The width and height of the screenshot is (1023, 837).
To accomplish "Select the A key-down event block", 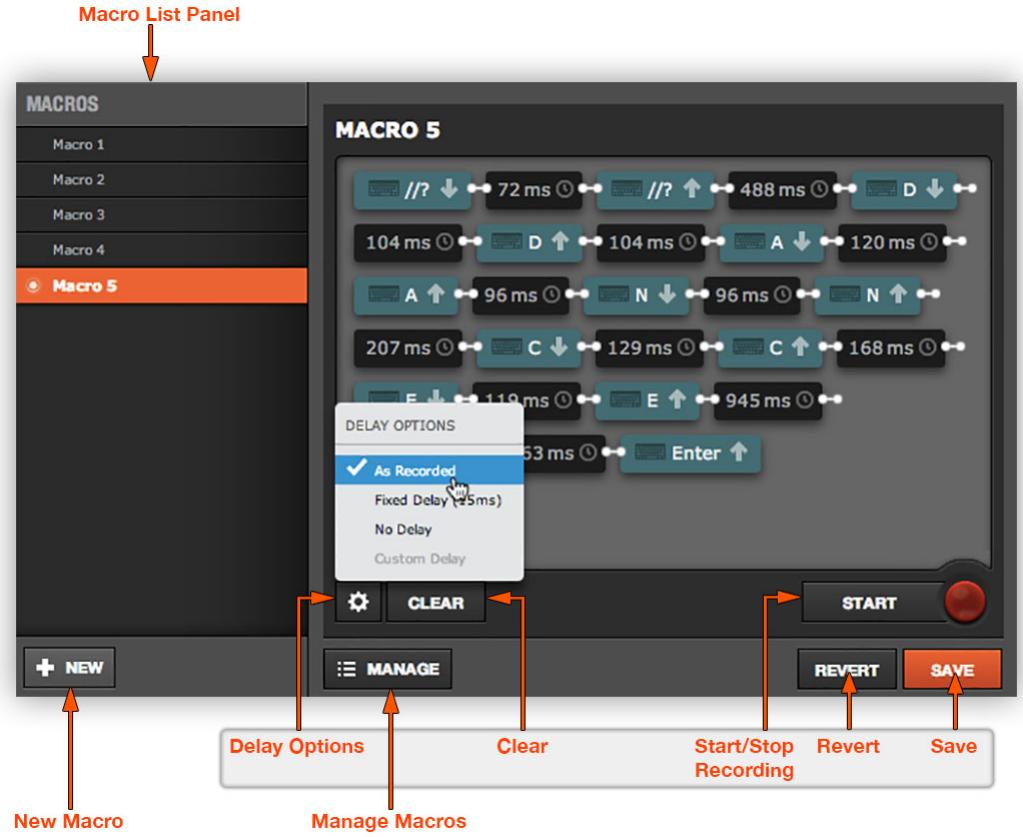I will point(772,243).
